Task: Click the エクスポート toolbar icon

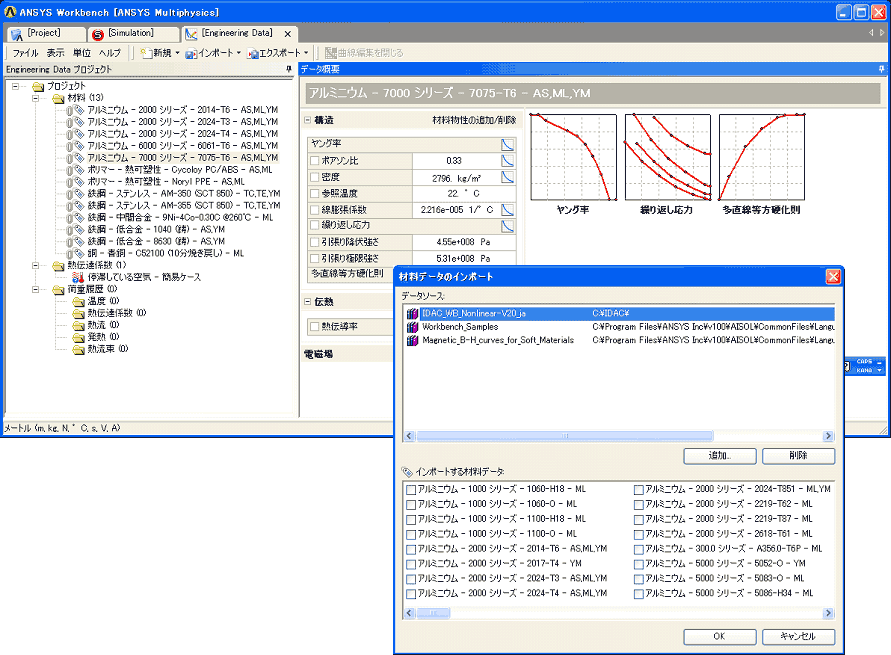Action: coord(253,53)
